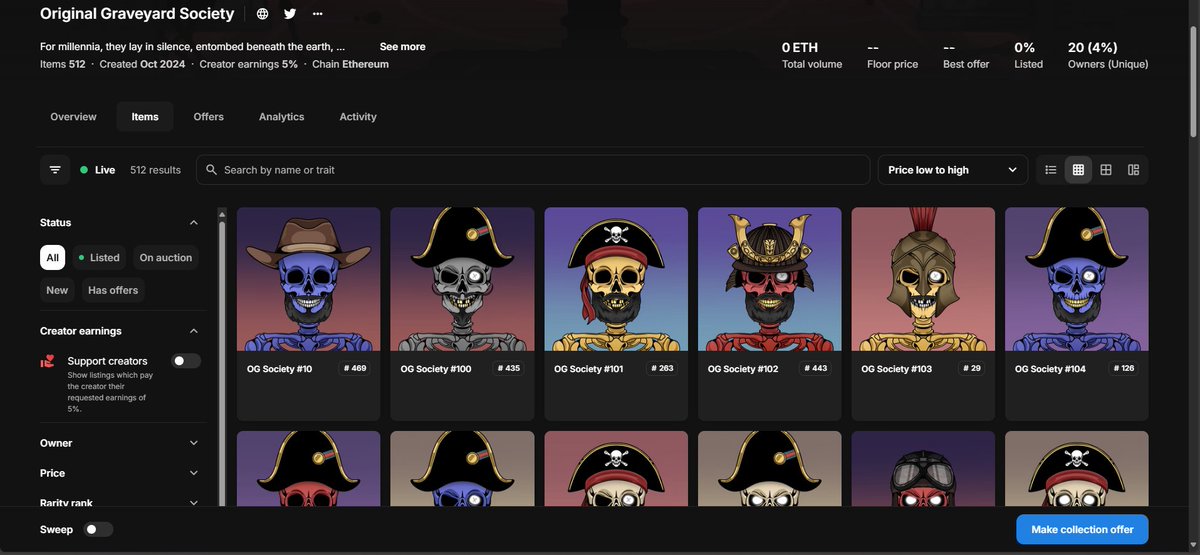This screenshot has width=1200, height=555.
Task: Select the All status filter
Action: pos(53,258)
